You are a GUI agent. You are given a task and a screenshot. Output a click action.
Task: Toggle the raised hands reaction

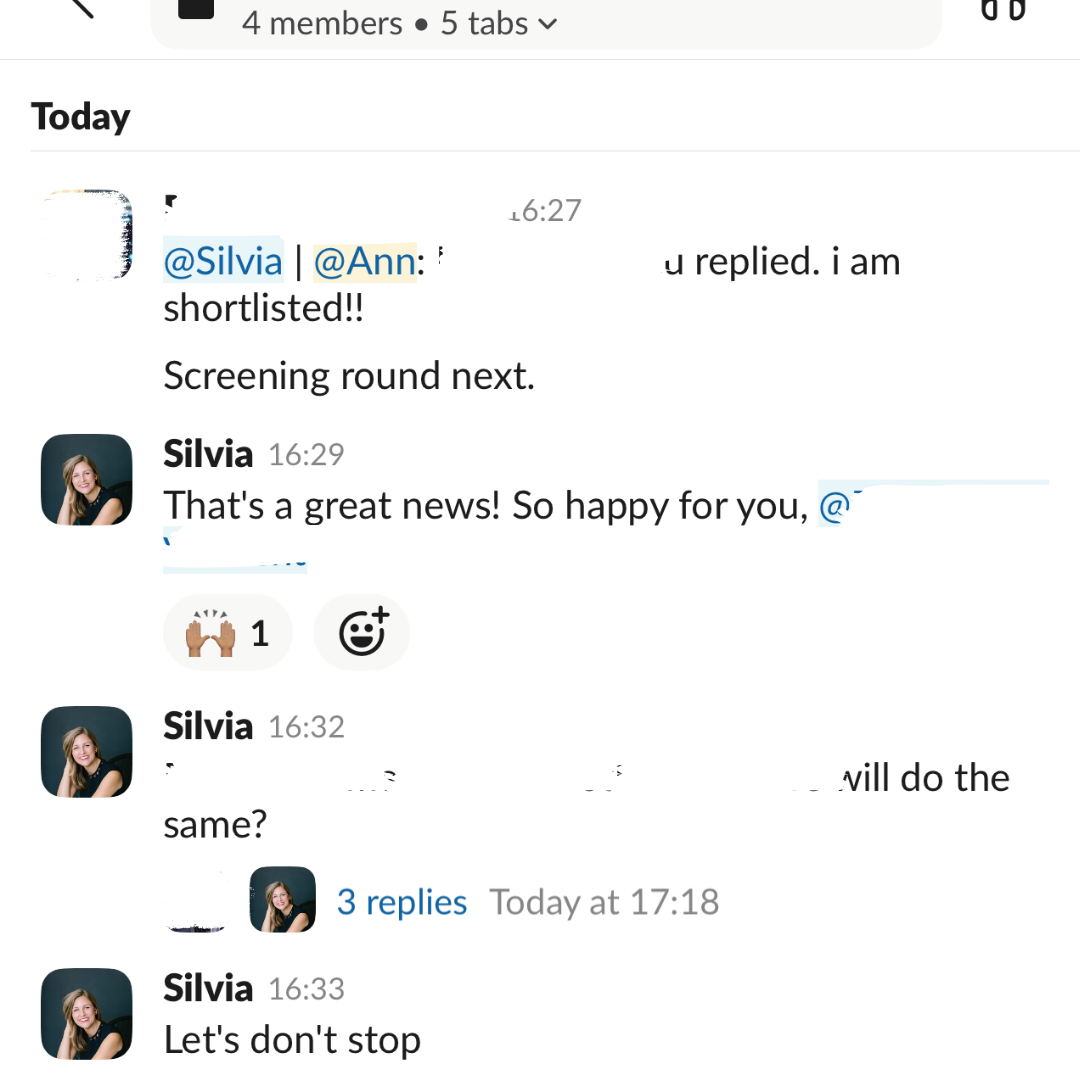(x=227, y=632)
